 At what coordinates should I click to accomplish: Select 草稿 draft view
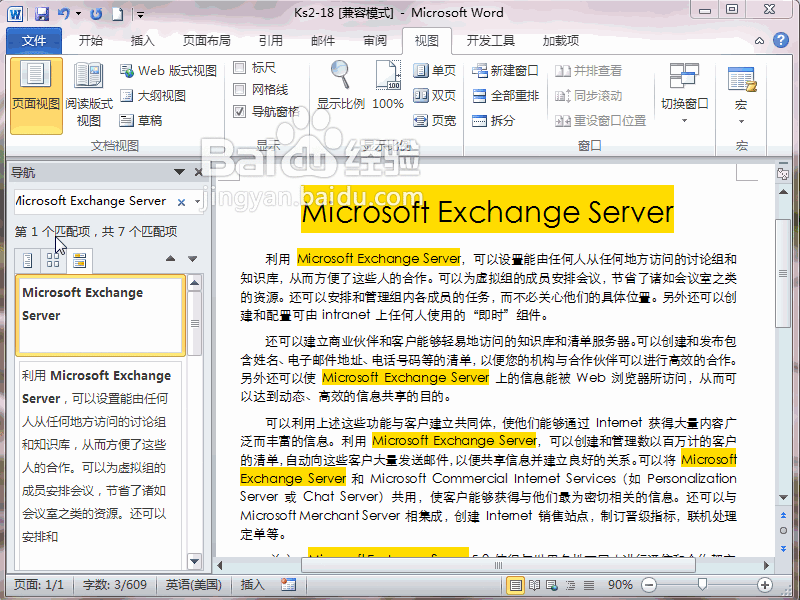click(x=141, y=120)
